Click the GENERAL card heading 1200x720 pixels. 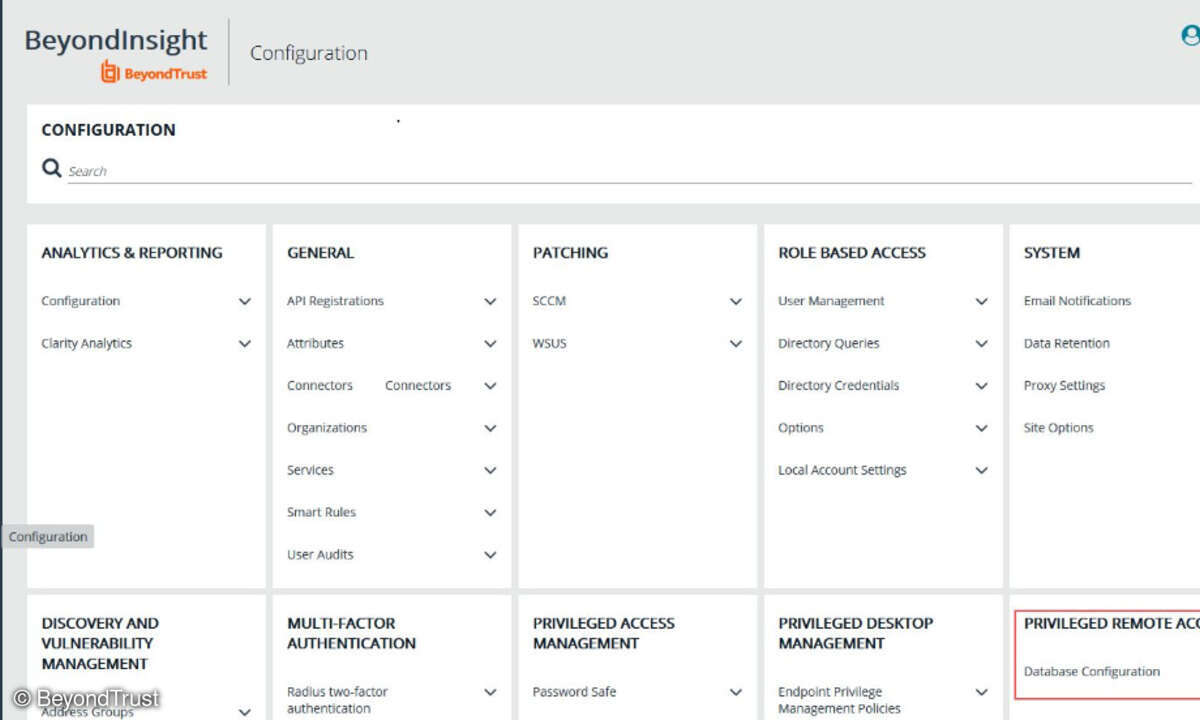(320, 253)
